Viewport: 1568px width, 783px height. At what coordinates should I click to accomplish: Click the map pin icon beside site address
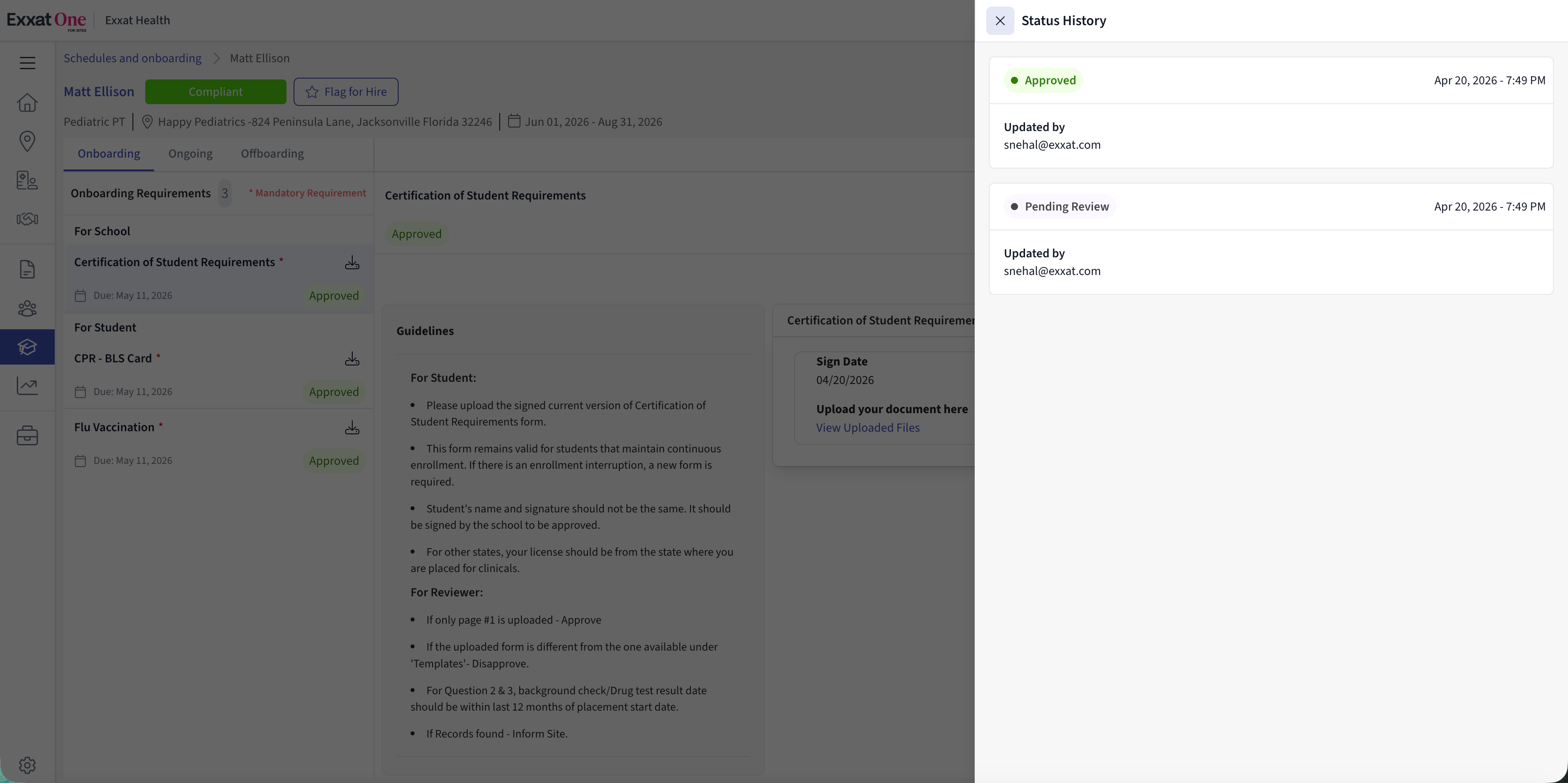[x=147, y=122]
